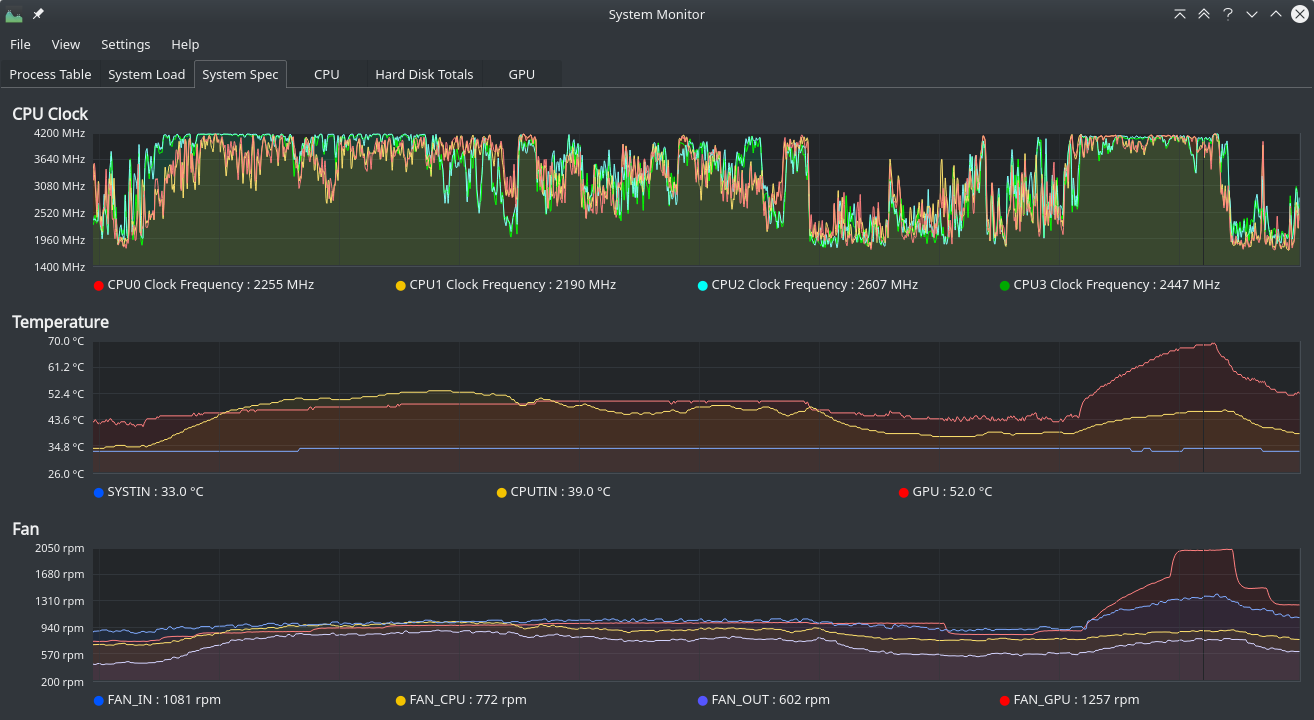Click inside the CPU Clock graph

pyautogui.click(x=696, y=200)
